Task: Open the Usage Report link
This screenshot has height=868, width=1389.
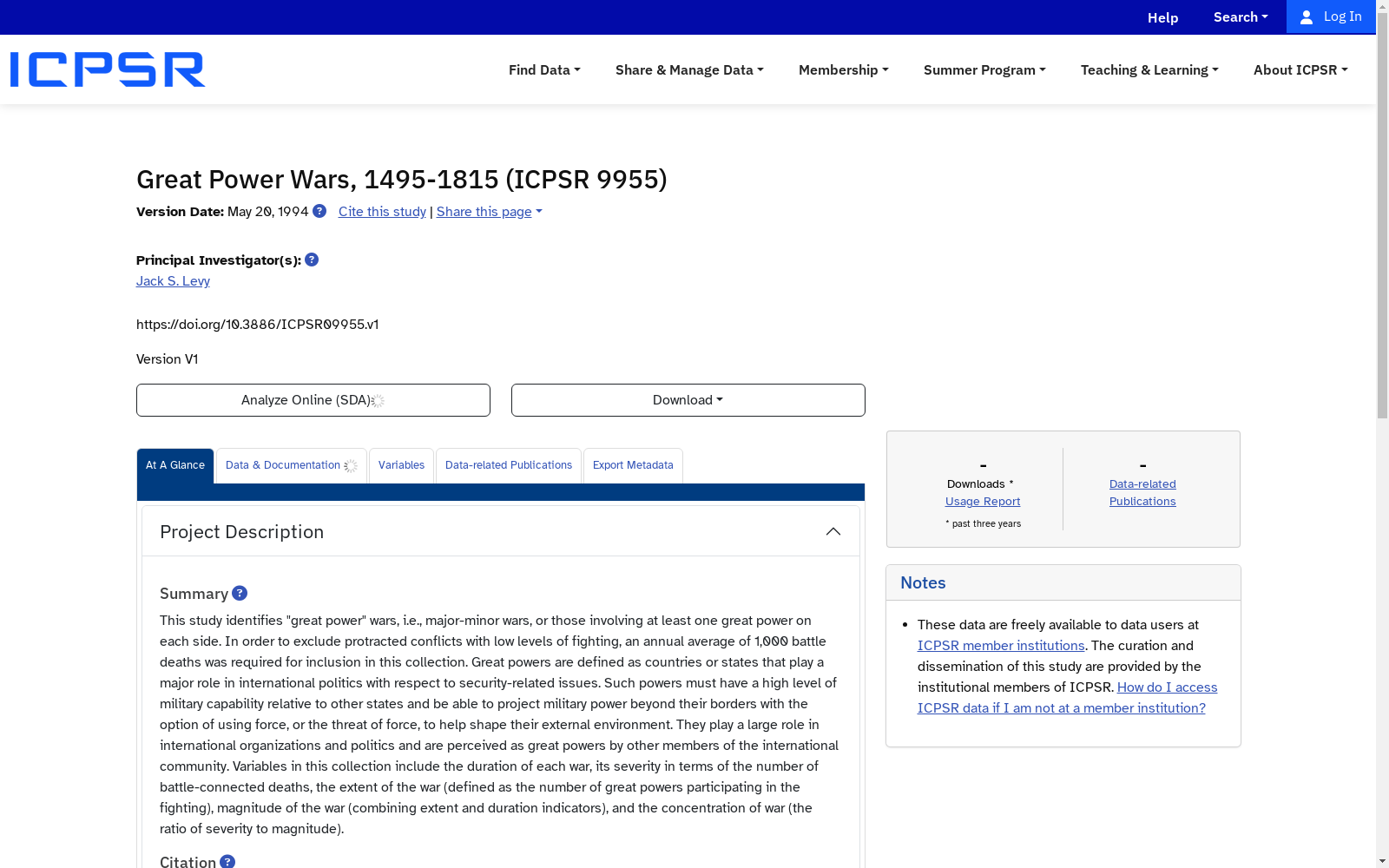Action: tap(983, 502)
